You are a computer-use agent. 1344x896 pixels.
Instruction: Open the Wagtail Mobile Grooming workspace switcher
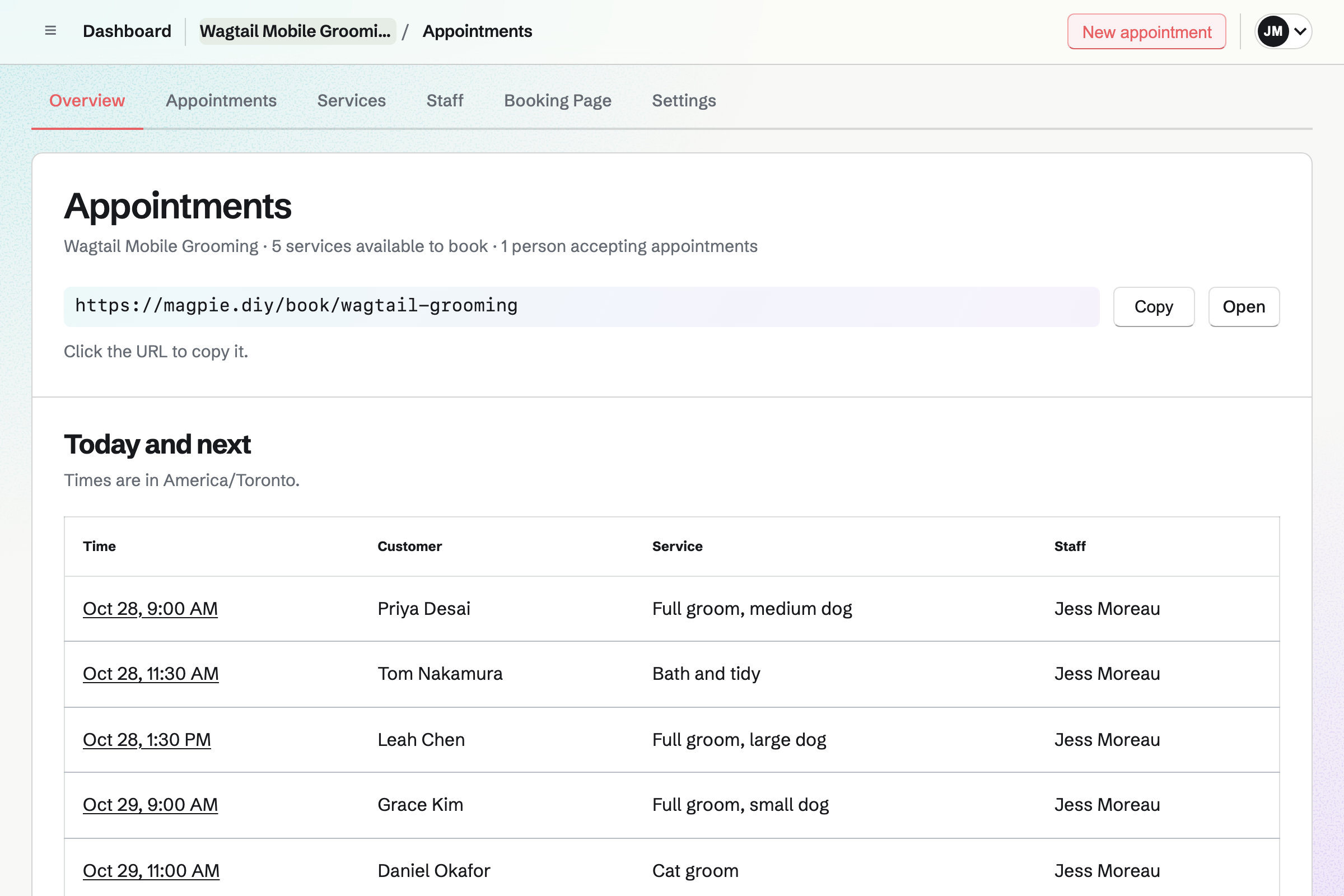(297, 31)
